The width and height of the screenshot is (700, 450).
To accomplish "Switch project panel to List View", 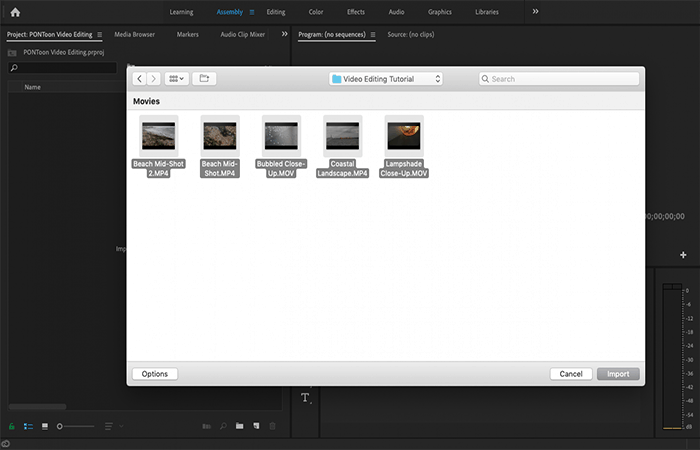I will click(28, 426).
